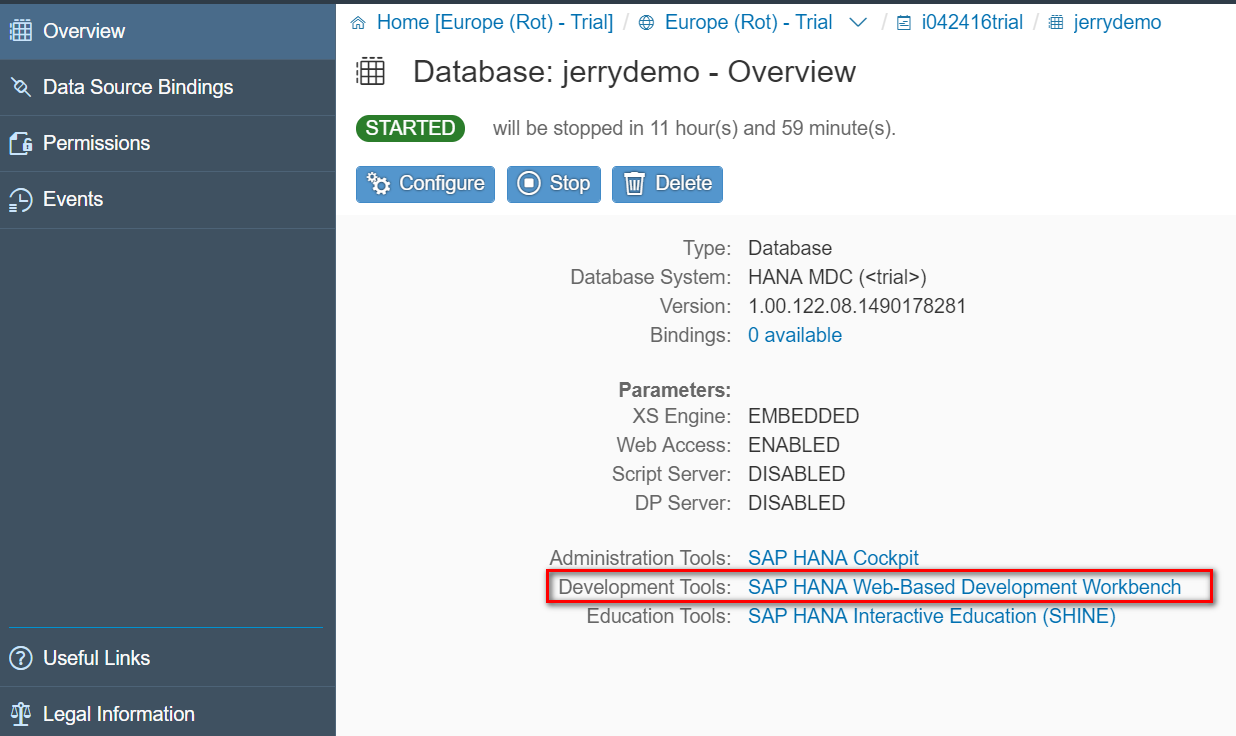Screen dimensions: 1236x736
Task: Click the Data Source Bindings plug icon
Action: point(20,87)
